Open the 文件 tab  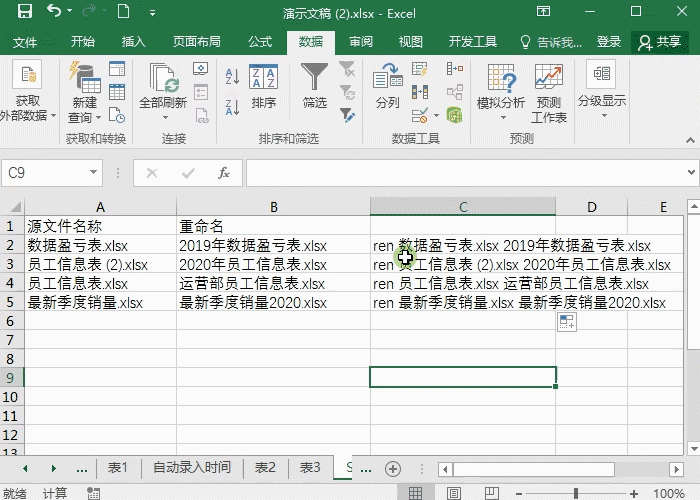pos(25,42)
